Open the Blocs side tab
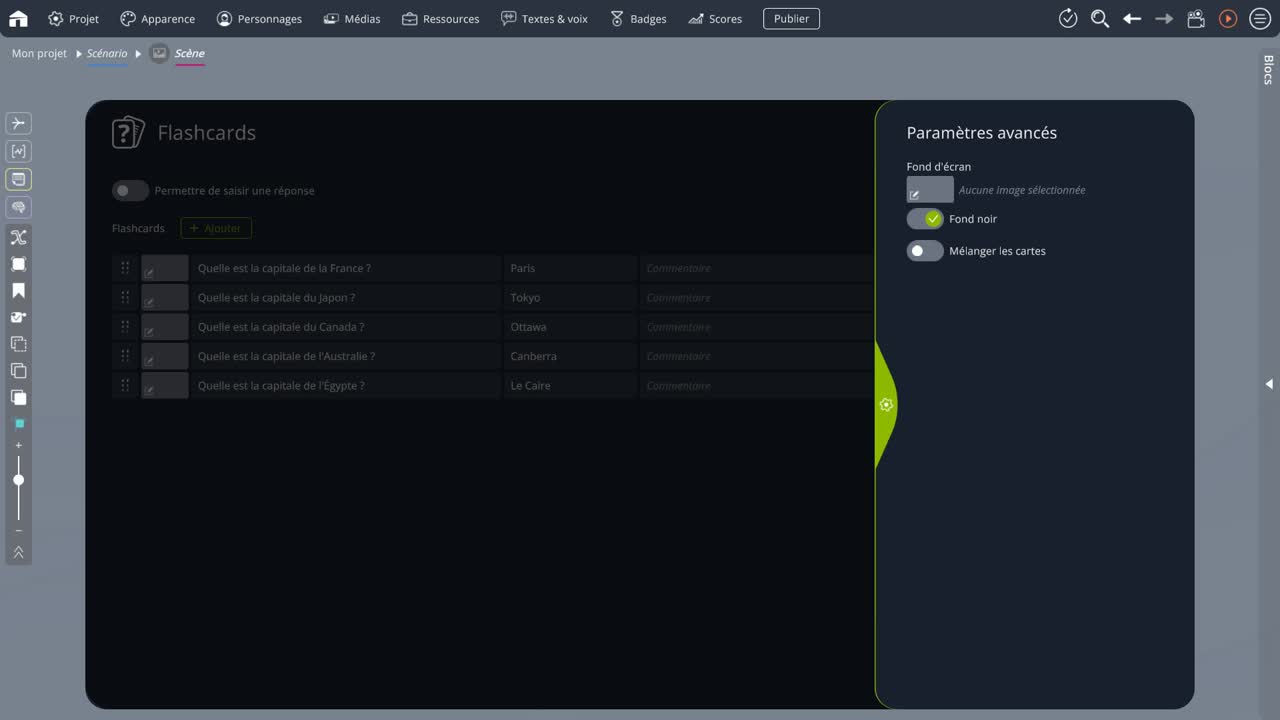Viewport: 1280px width, 720px height. click(x=1268, y=70)
